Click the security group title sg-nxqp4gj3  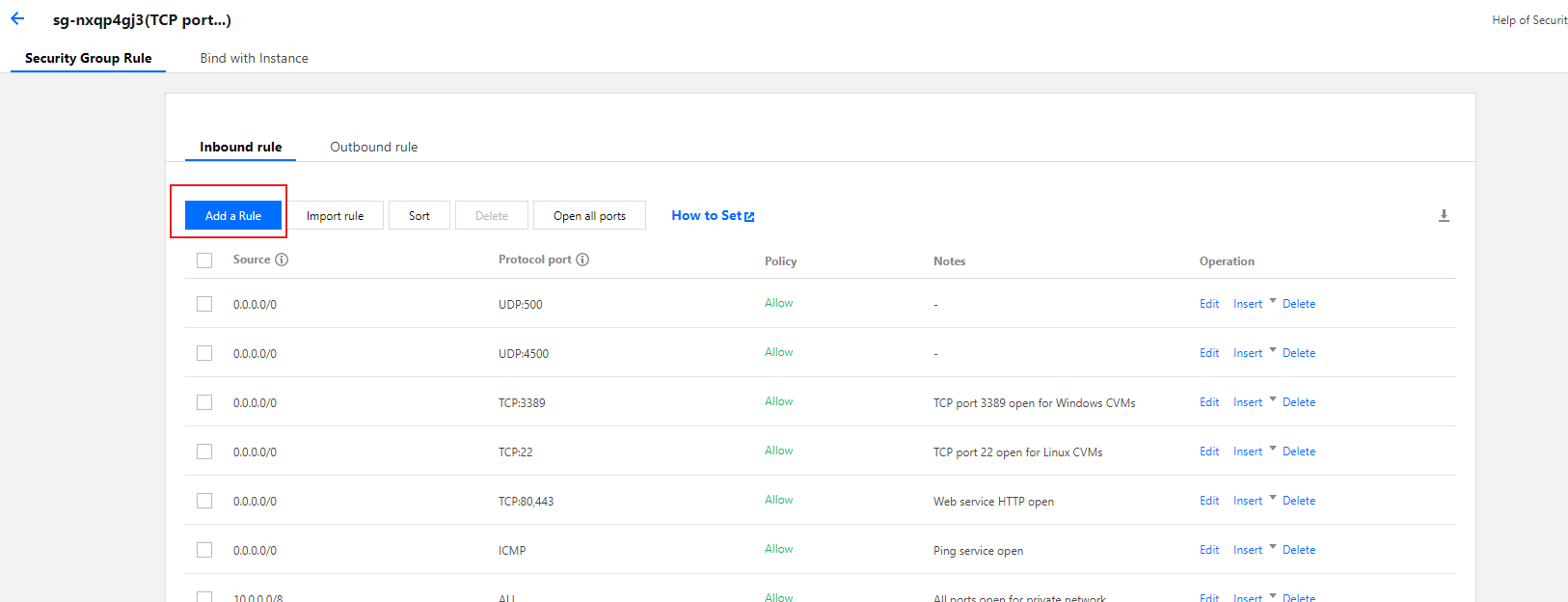(142, 19)
